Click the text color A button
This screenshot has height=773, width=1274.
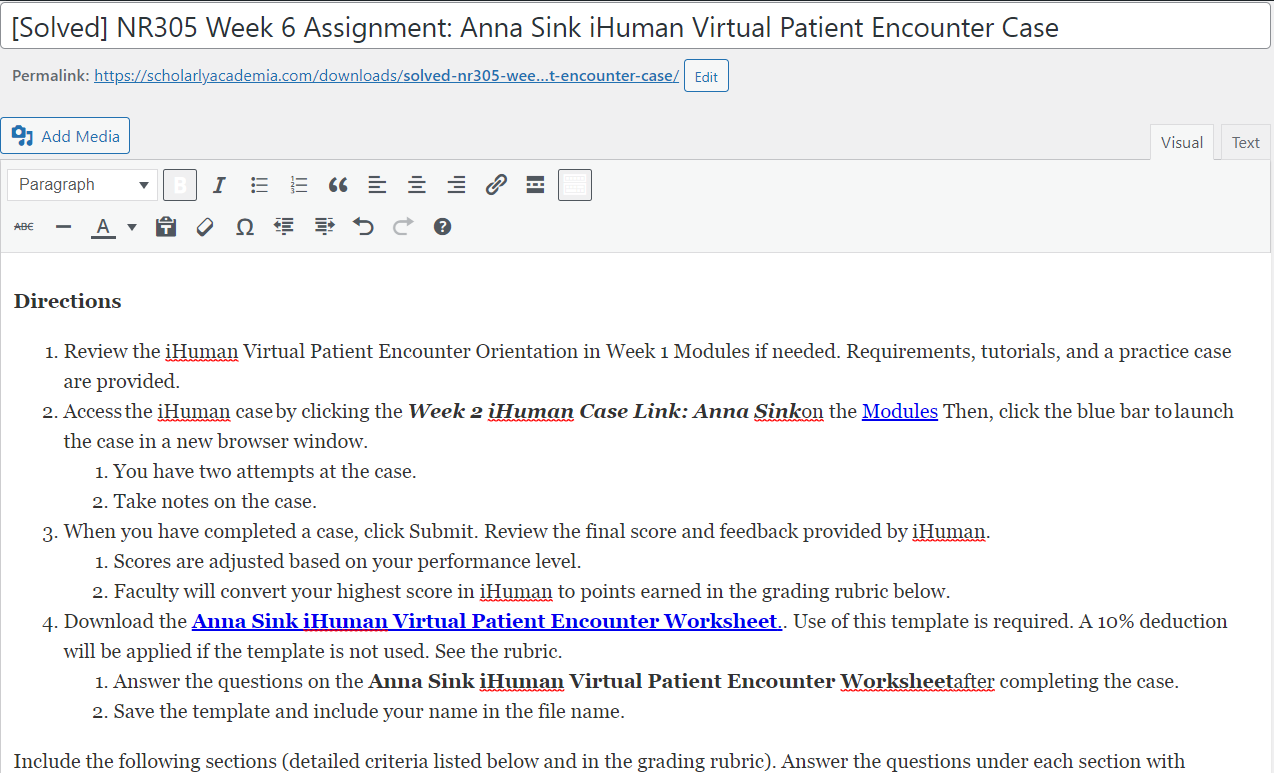(102, 227)
